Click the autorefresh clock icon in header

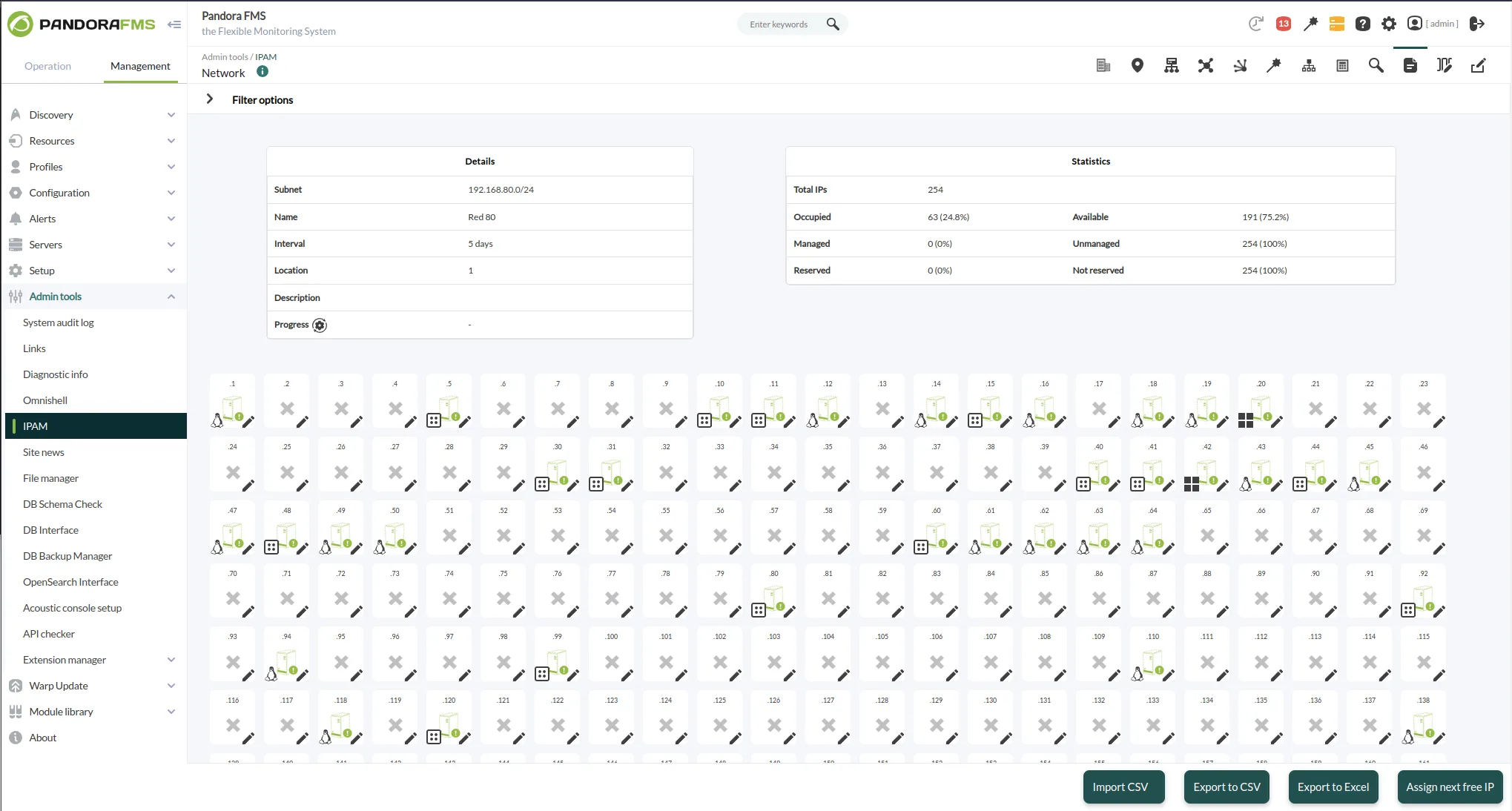tap(1255, 24)
